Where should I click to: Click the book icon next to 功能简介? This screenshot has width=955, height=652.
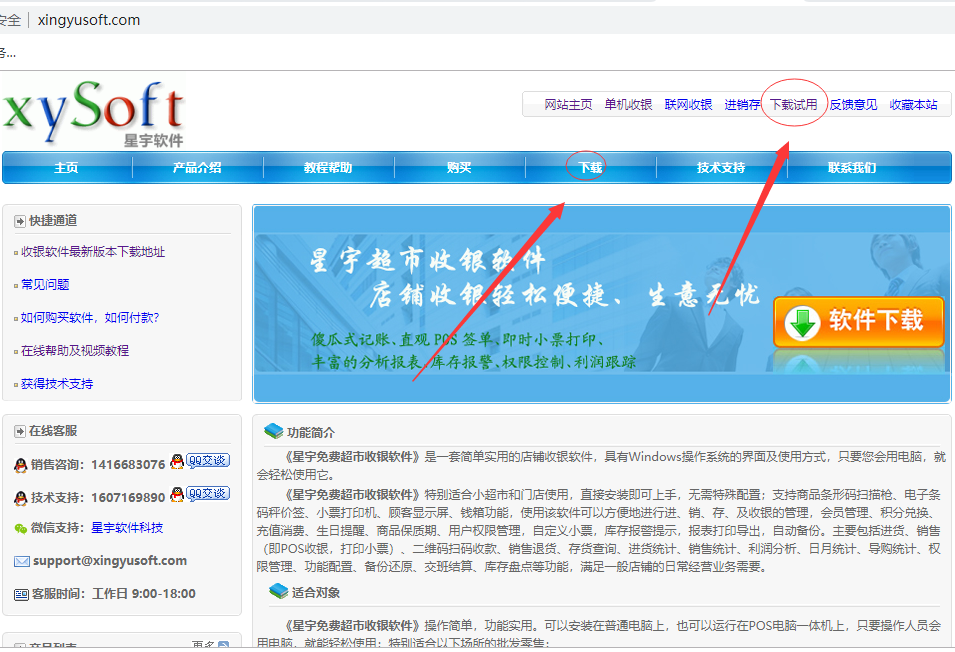(273, 431)
